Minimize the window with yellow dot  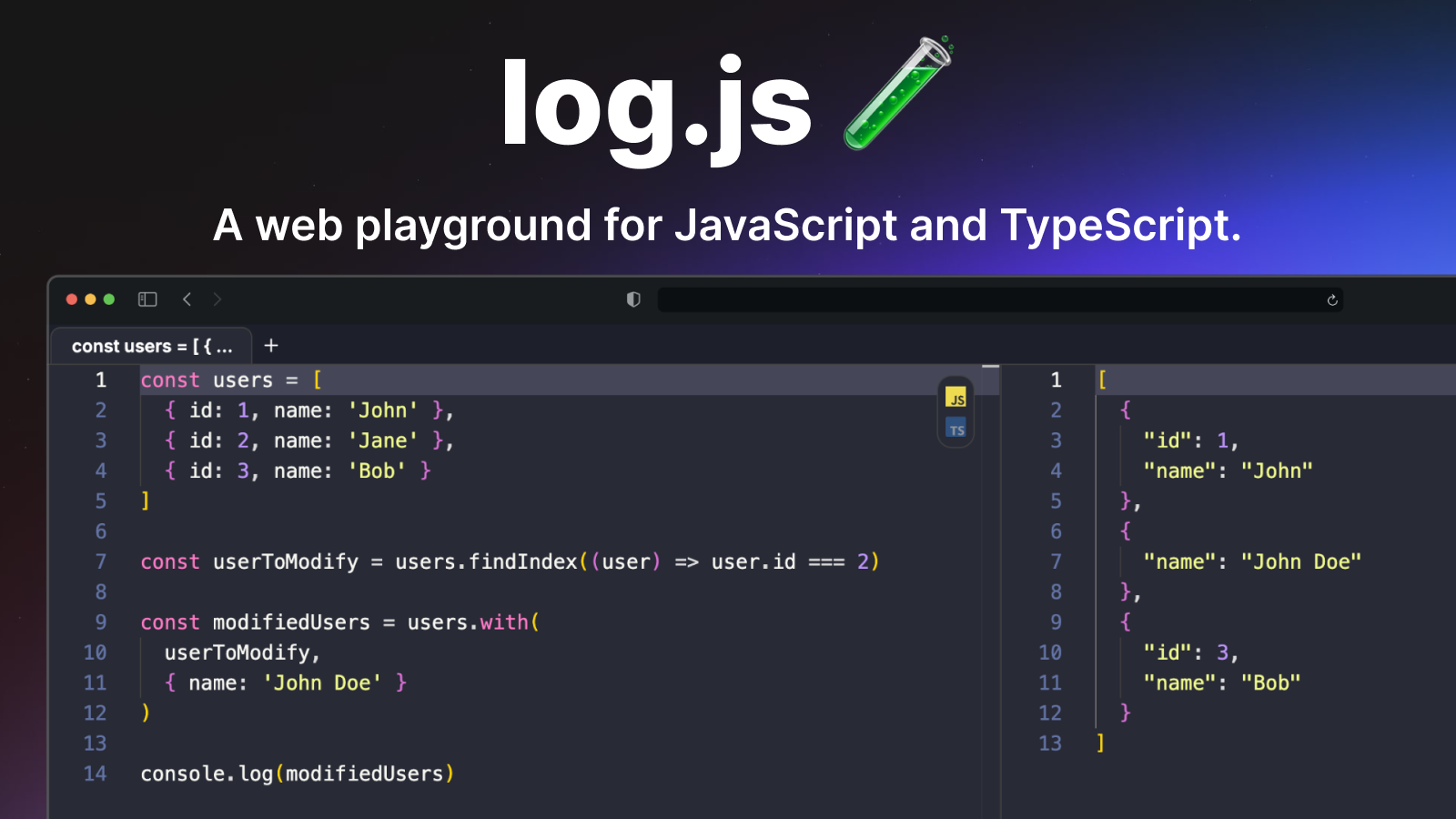coord(90,299)
